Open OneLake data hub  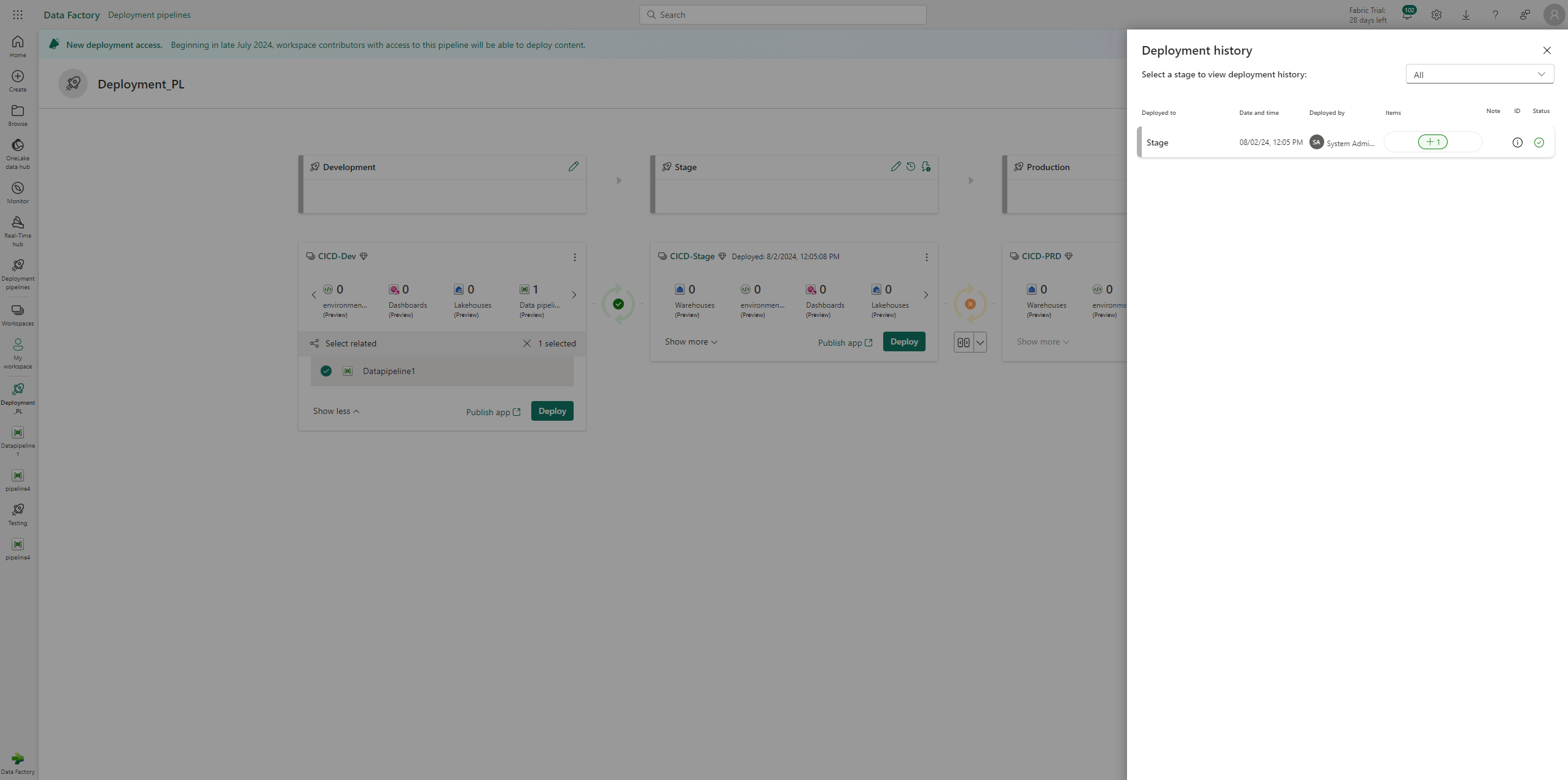pyautogui.click(x=18, y=154)
